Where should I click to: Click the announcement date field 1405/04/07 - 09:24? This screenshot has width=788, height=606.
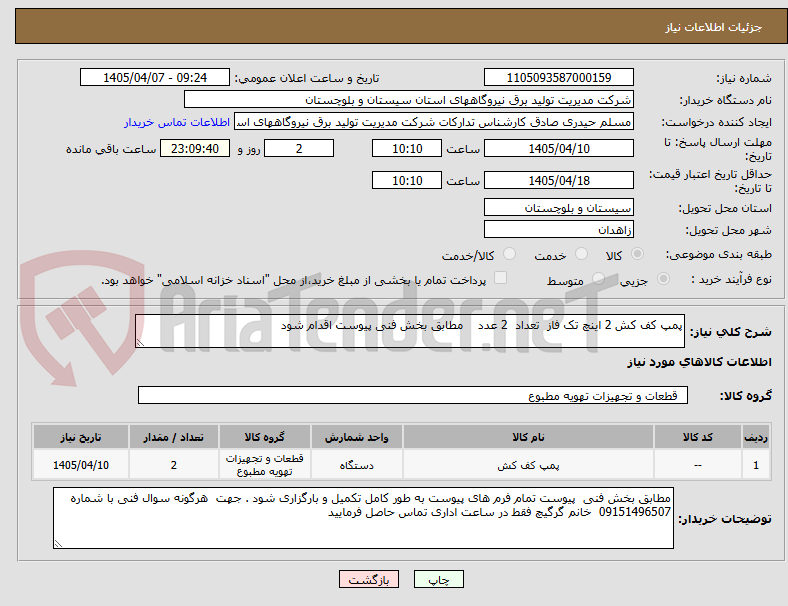pyautogui.click(x=155, y=77)
